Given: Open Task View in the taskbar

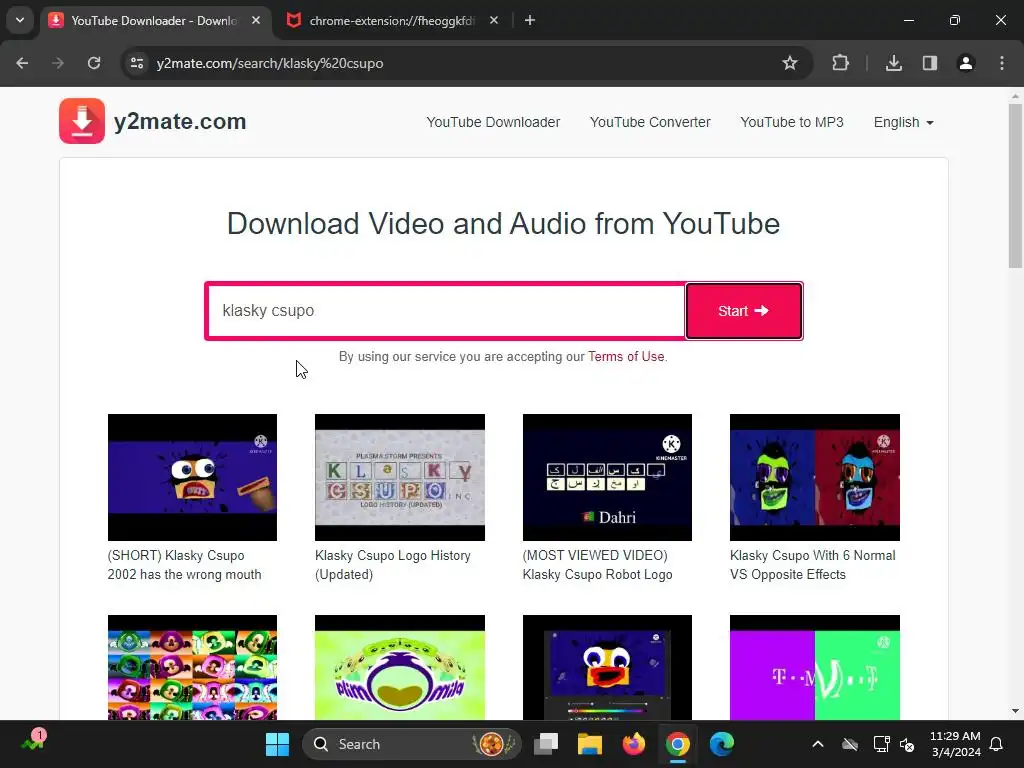Looking at the screenshot, I should pos(546,744).
